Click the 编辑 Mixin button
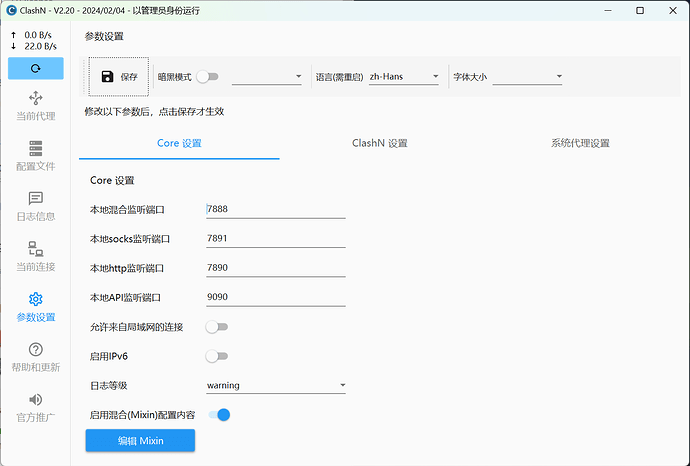Viewport: 690px width, 466px height. tap(140, 440)
